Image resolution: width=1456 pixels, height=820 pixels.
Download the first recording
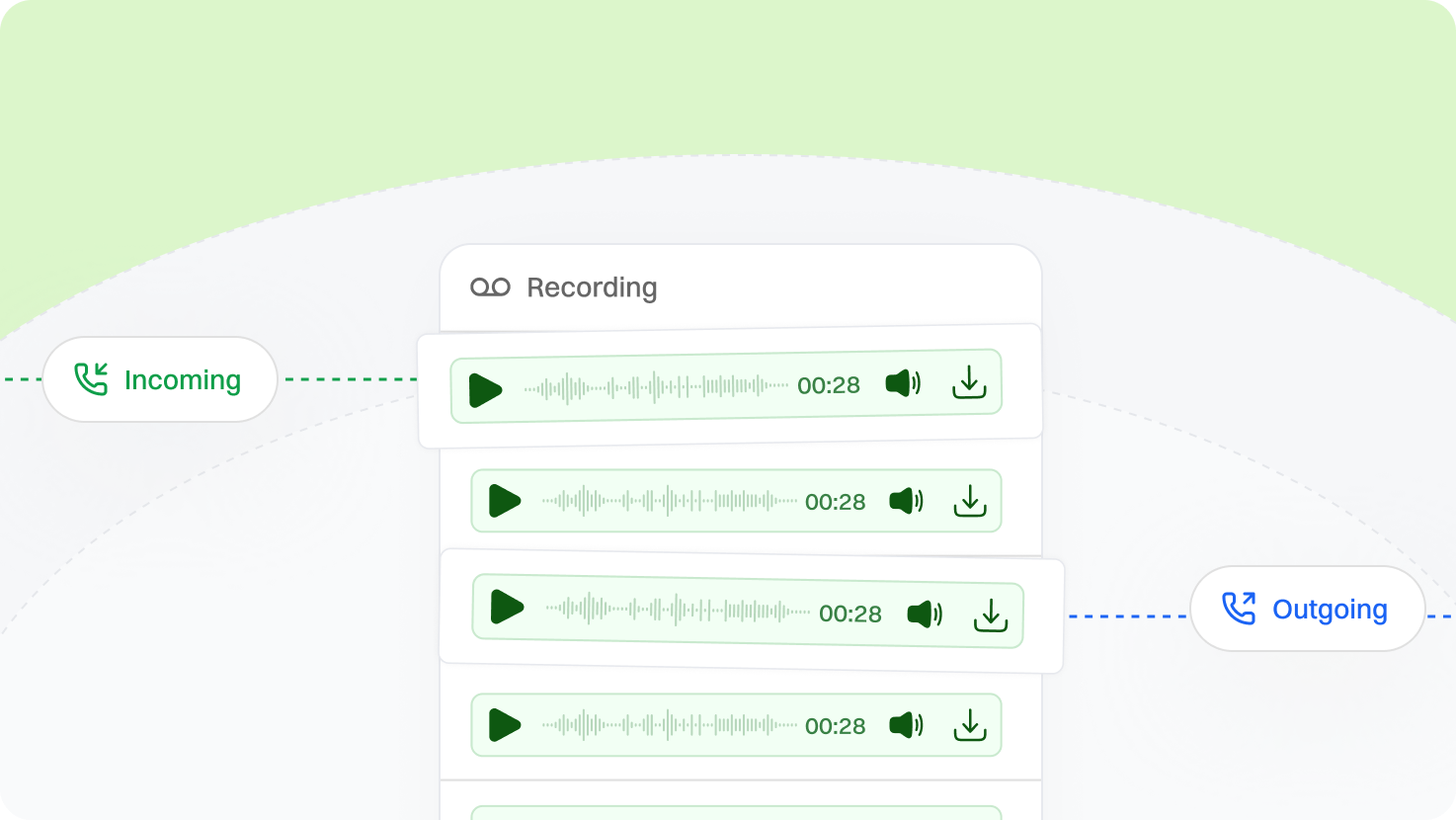pos(969,382)
